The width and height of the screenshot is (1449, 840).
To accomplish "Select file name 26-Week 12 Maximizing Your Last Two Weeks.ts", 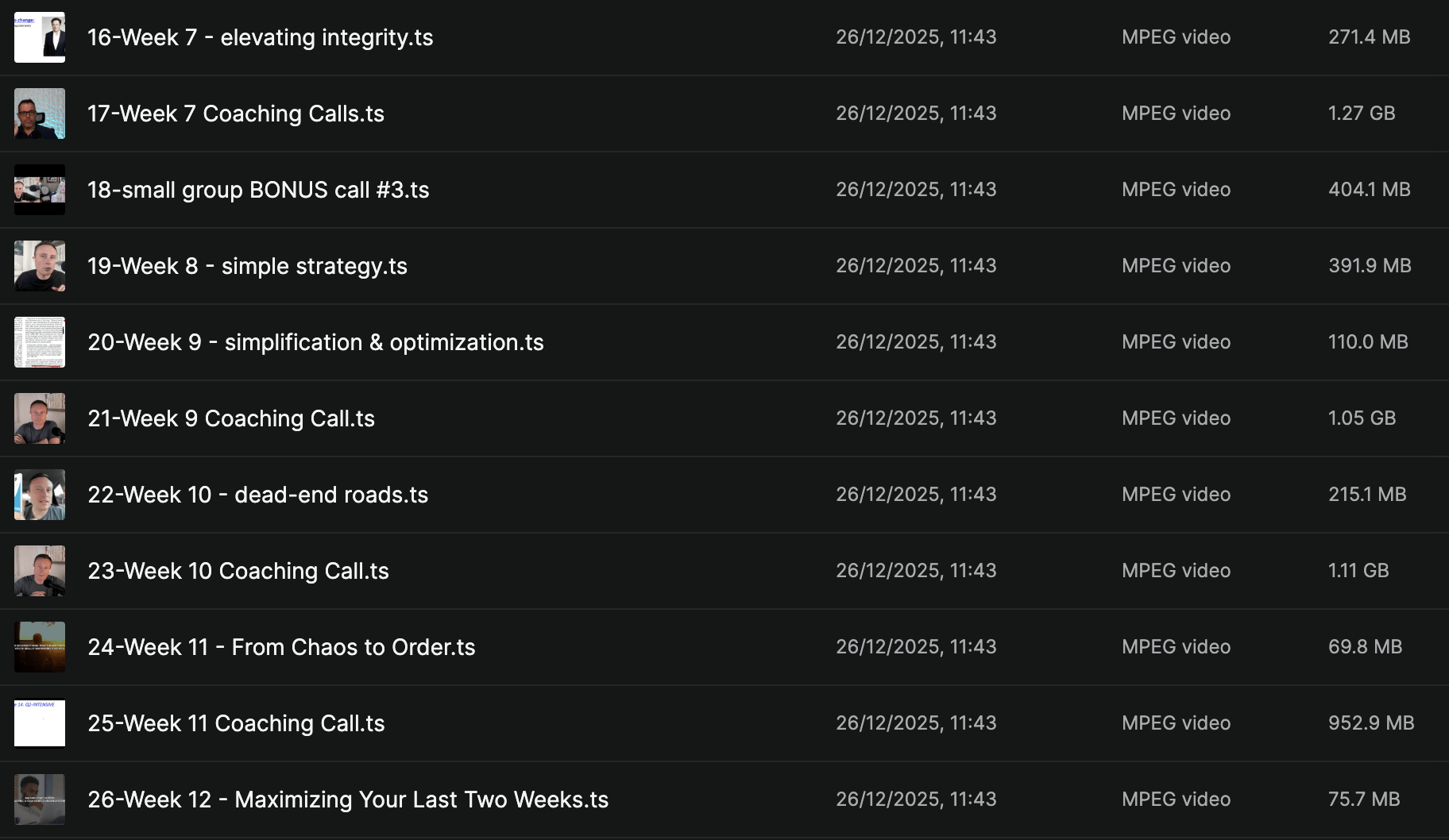I will click(x=348, y=800).
